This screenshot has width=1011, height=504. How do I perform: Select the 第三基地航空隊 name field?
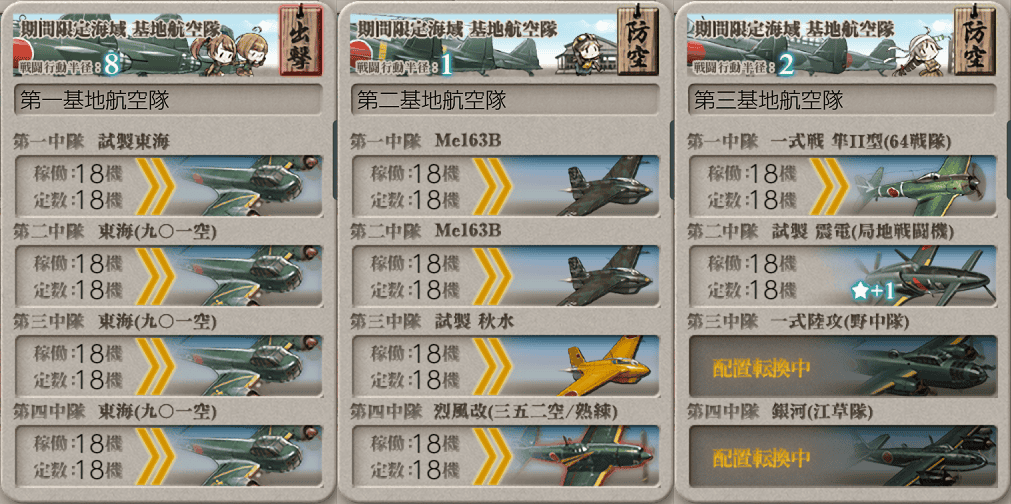click(x=843, y=101)
